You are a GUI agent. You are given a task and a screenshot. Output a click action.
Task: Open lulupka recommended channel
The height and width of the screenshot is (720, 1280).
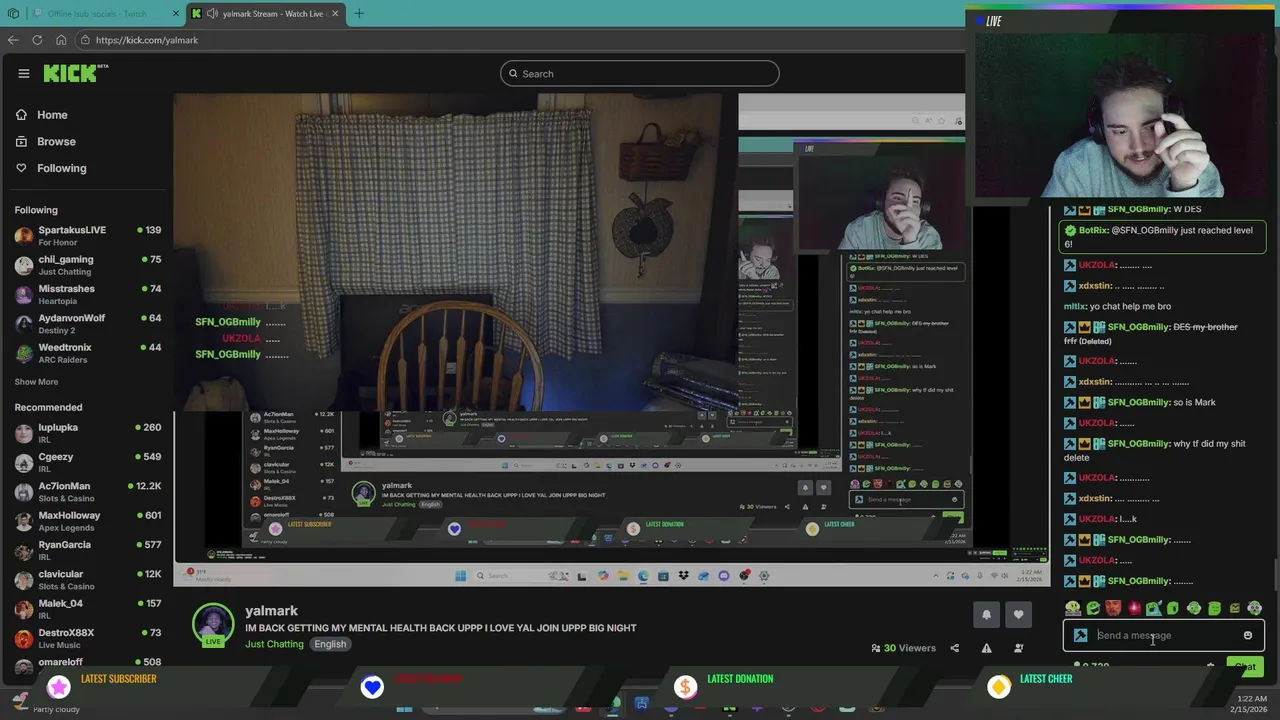click(88, 433)
